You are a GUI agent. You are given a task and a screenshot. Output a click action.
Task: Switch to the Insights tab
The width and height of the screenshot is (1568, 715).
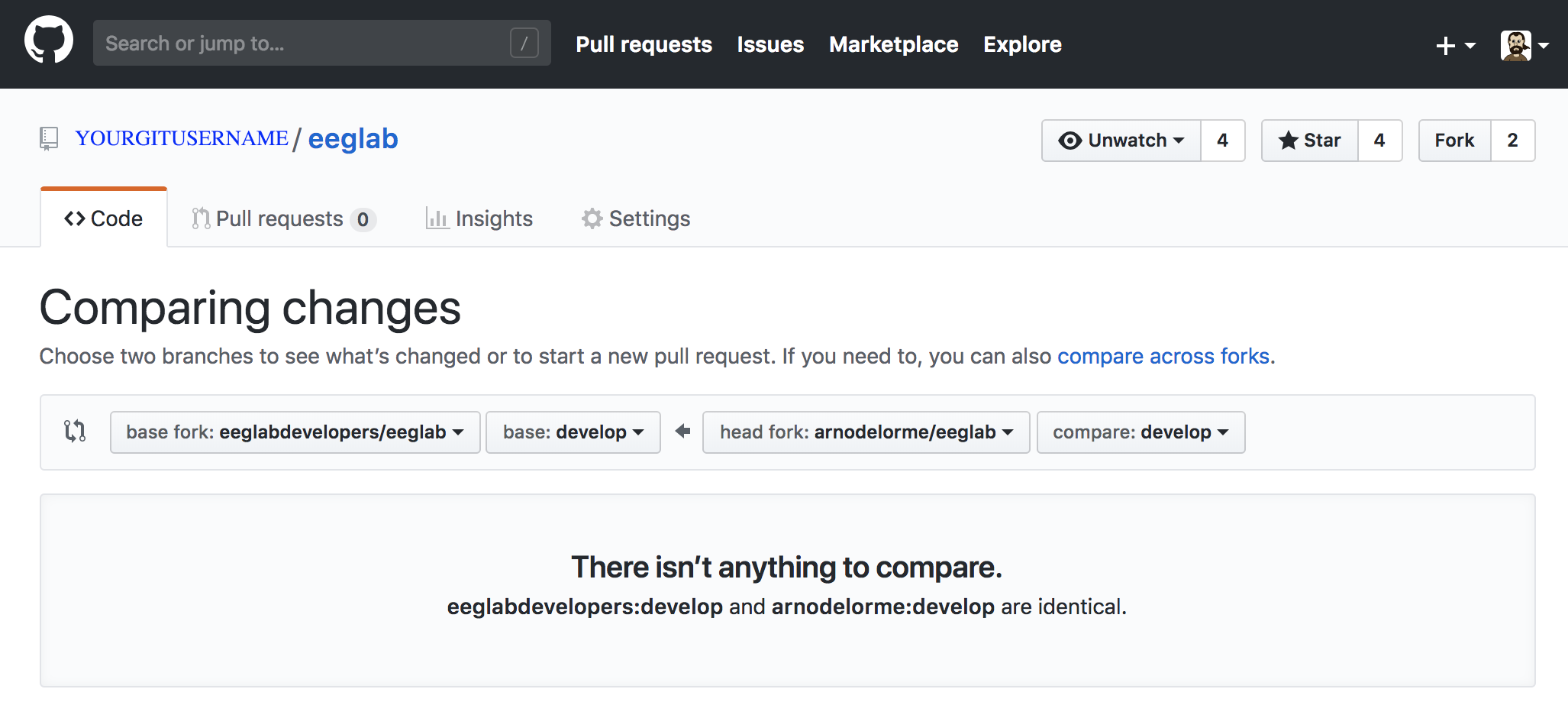tap(479, 218)
